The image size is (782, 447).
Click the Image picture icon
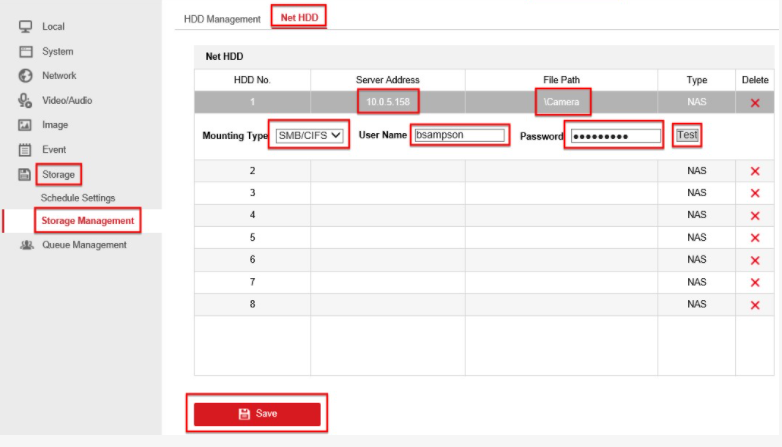pos(26,125)
